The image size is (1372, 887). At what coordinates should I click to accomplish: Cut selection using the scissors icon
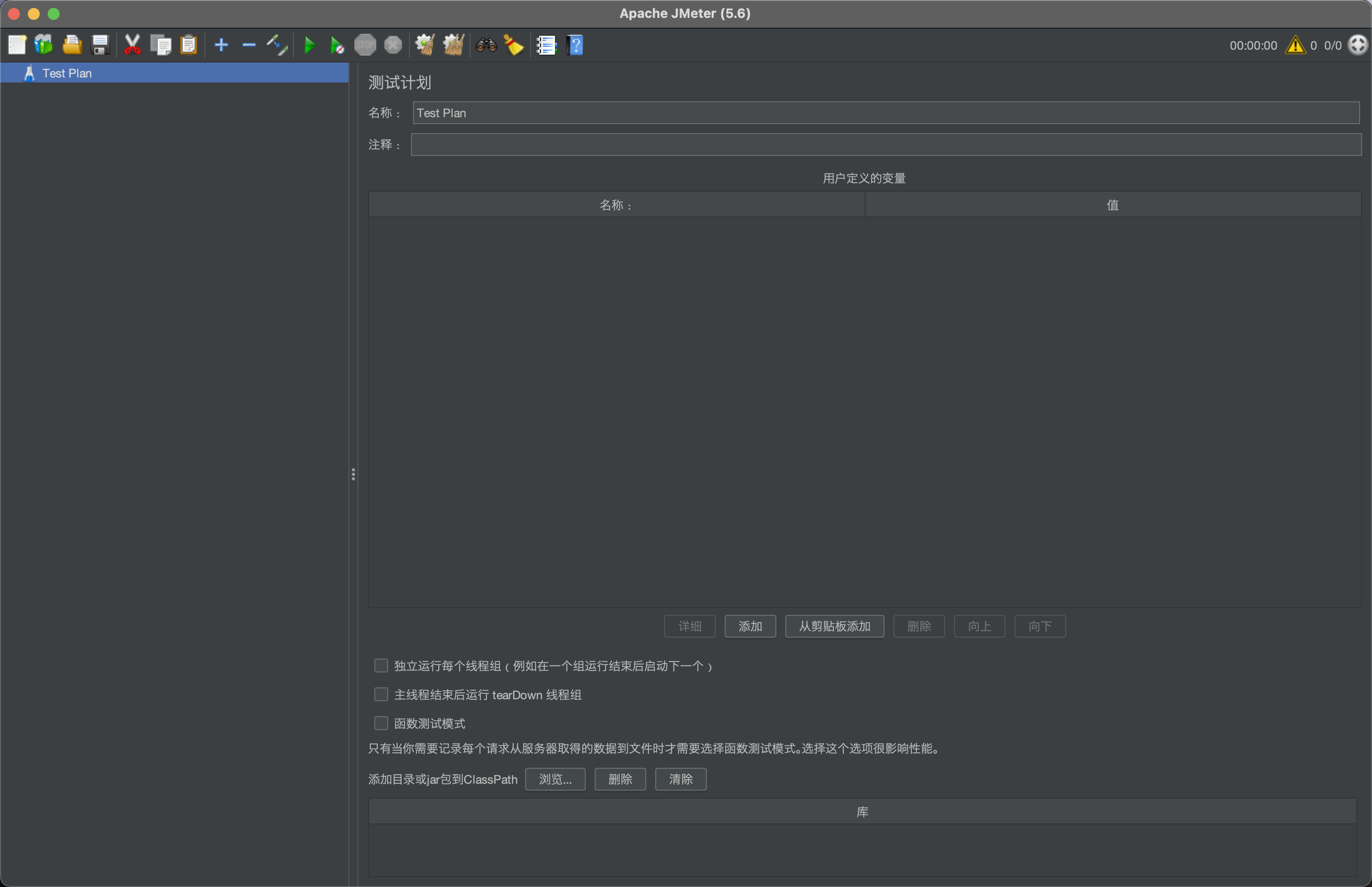click(x=133, y=45)
